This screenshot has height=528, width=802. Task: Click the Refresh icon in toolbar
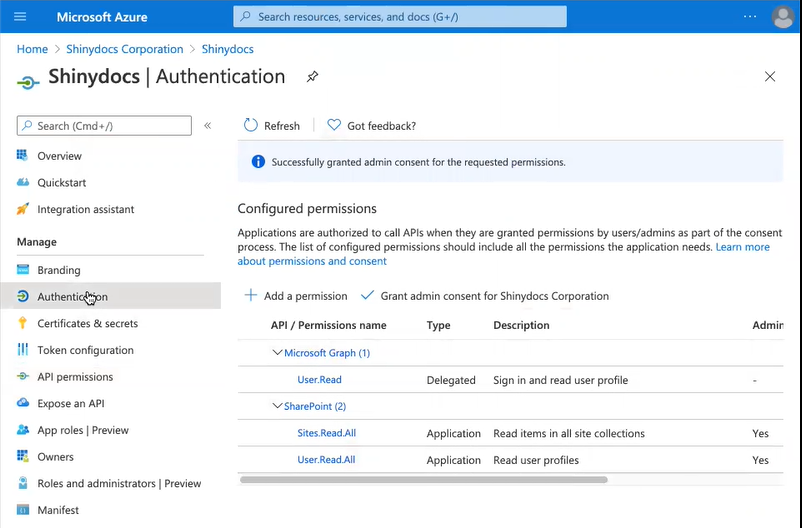click(x=251, y=126)
